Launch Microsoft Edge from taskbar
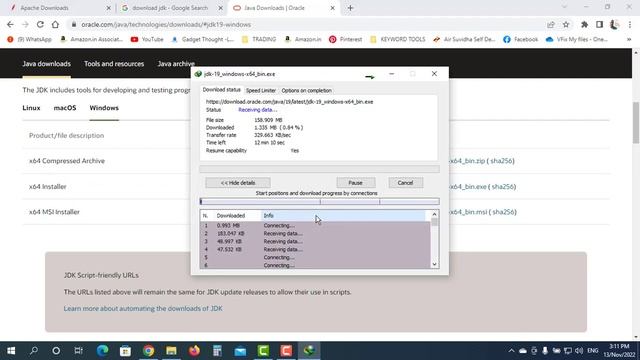The height and width of the screenshot is (360, 640). coord(102,351)
